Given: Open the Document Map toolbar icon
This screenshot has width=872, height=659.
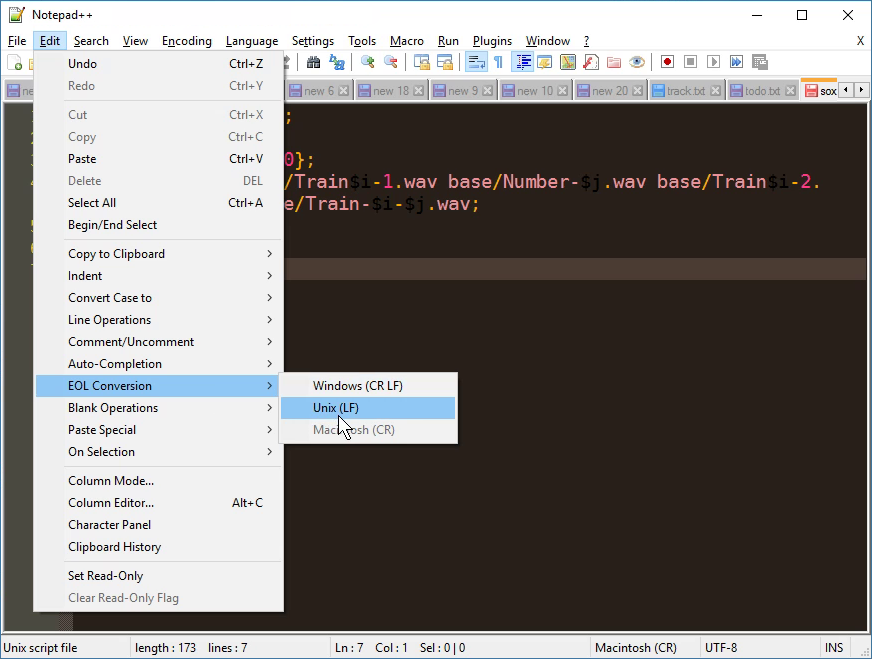Looking at the screenshot, I should [x=568, y=62].
